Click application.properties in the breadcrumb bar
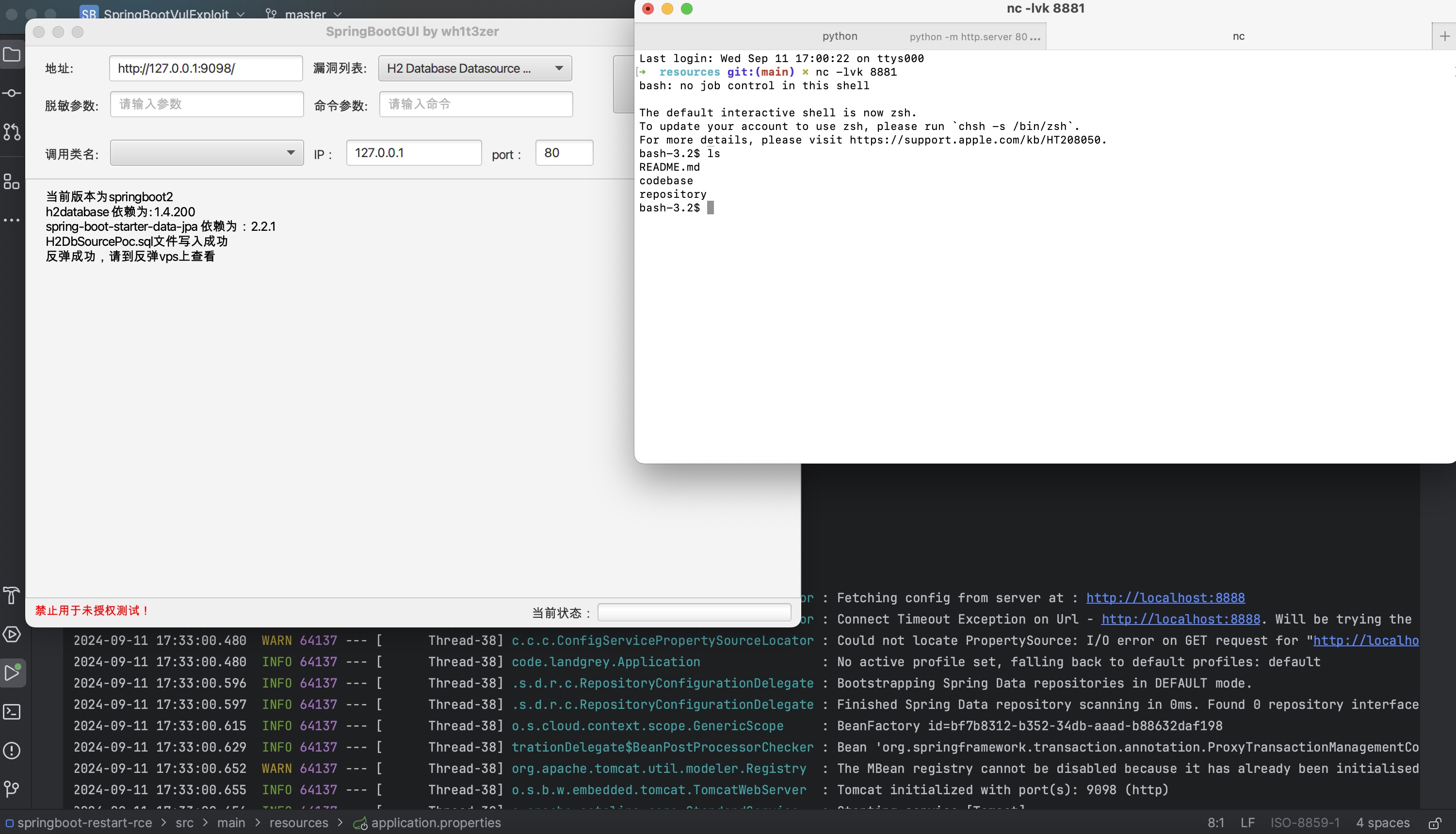 point(436,822)
